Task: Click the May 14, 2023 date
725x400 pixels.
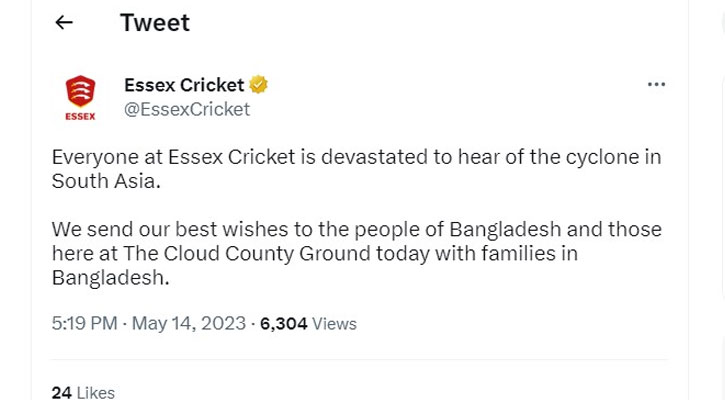Action: tap(188, 323)
